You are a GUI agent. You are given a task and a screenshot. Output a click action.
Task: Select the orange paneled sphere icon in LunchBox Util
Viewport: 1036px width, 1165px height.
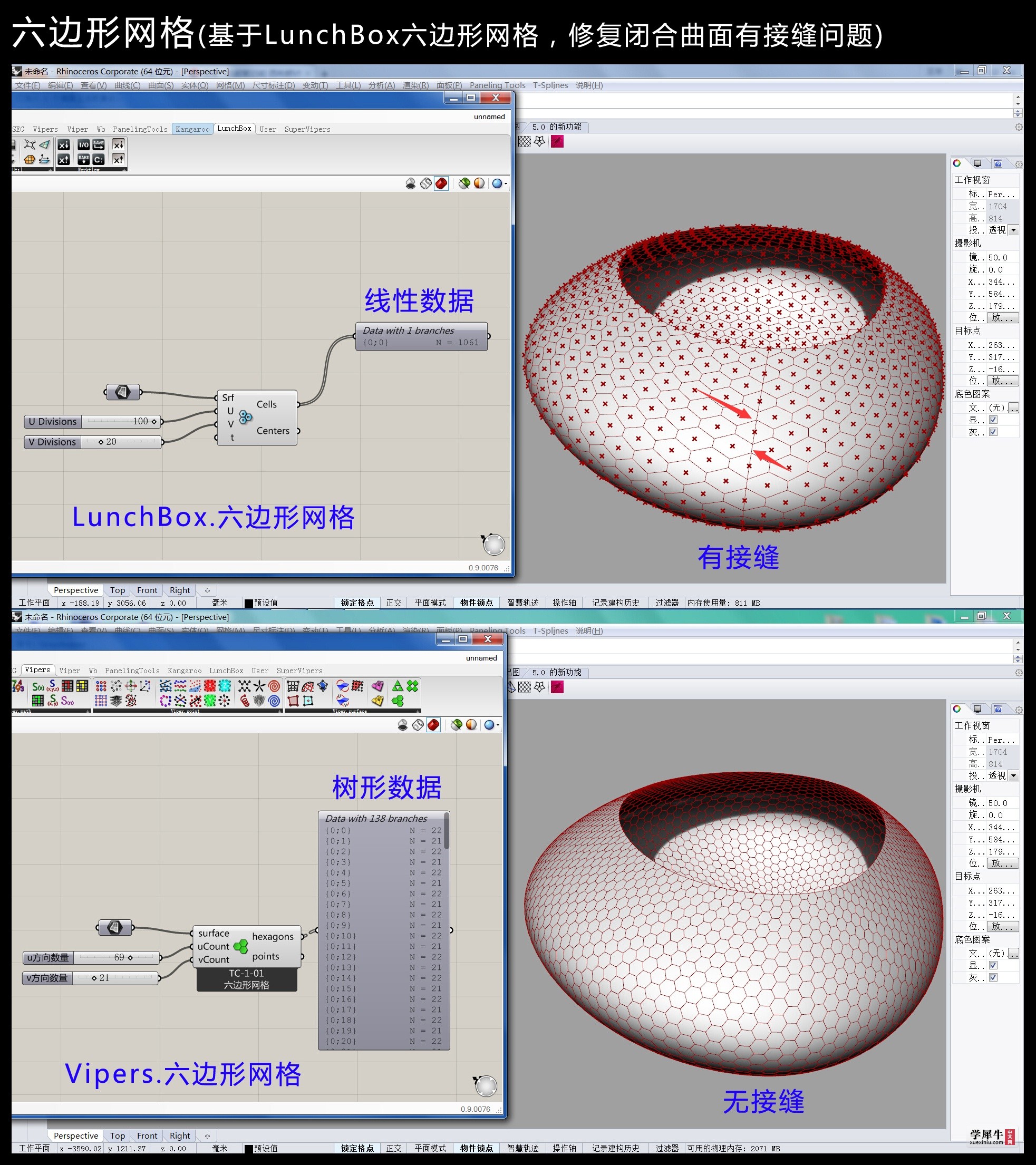[x=29, y=159]
